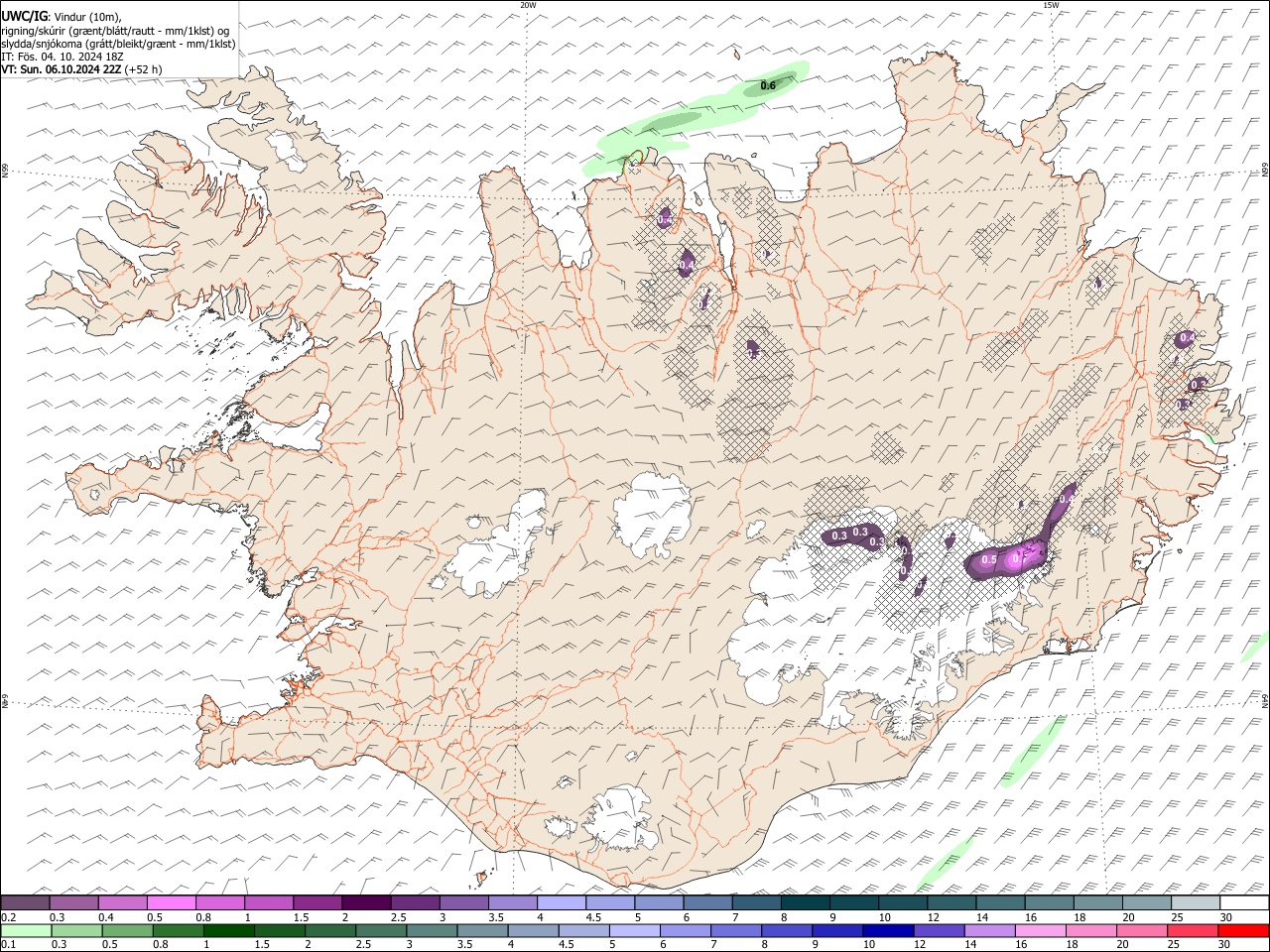The image size is (1270, 952).
Task: Click the '0.1' label under rain legend
Action: click(x=8, y=945)
